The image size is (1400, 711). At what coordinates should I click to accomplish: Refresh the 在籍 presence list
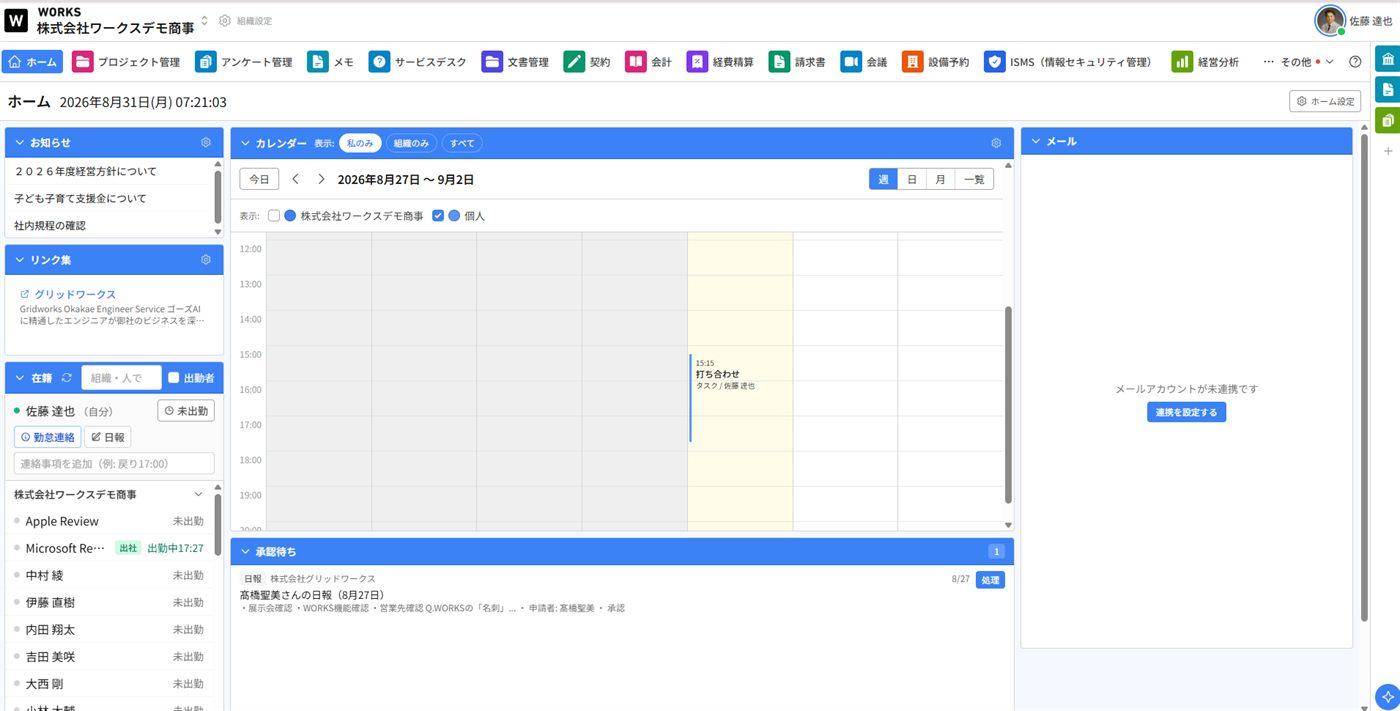(x=67, y=378)
